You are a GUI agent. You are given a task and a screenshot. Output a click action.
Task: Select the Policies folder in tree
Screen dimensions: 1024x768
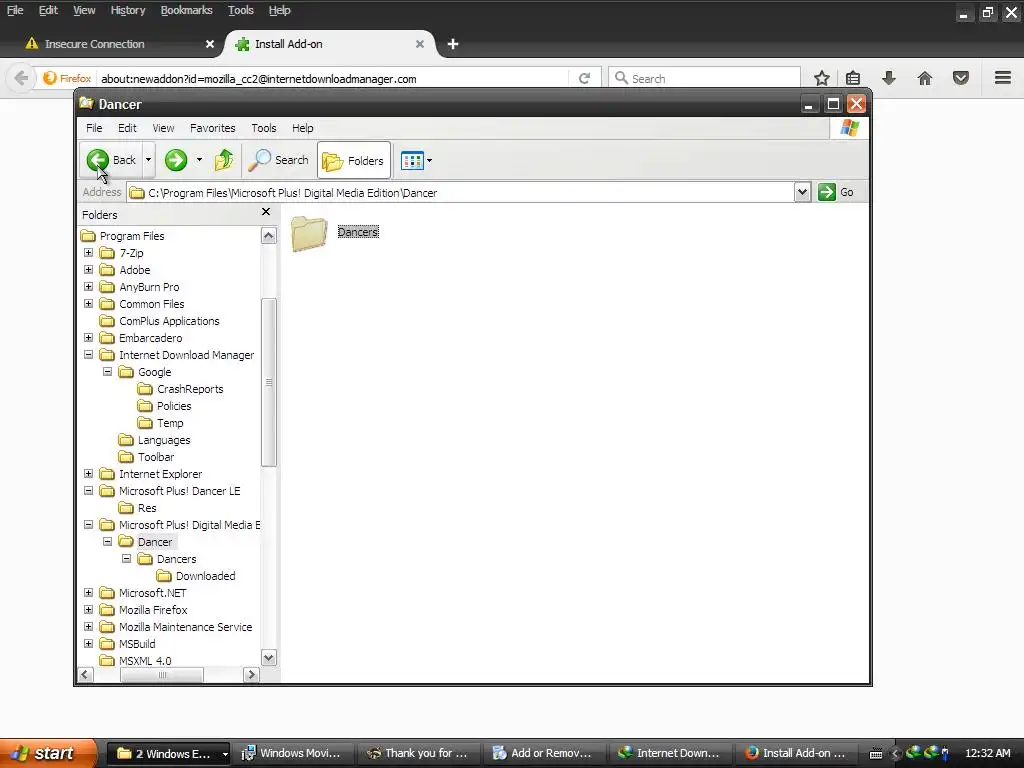pos(165,406)
